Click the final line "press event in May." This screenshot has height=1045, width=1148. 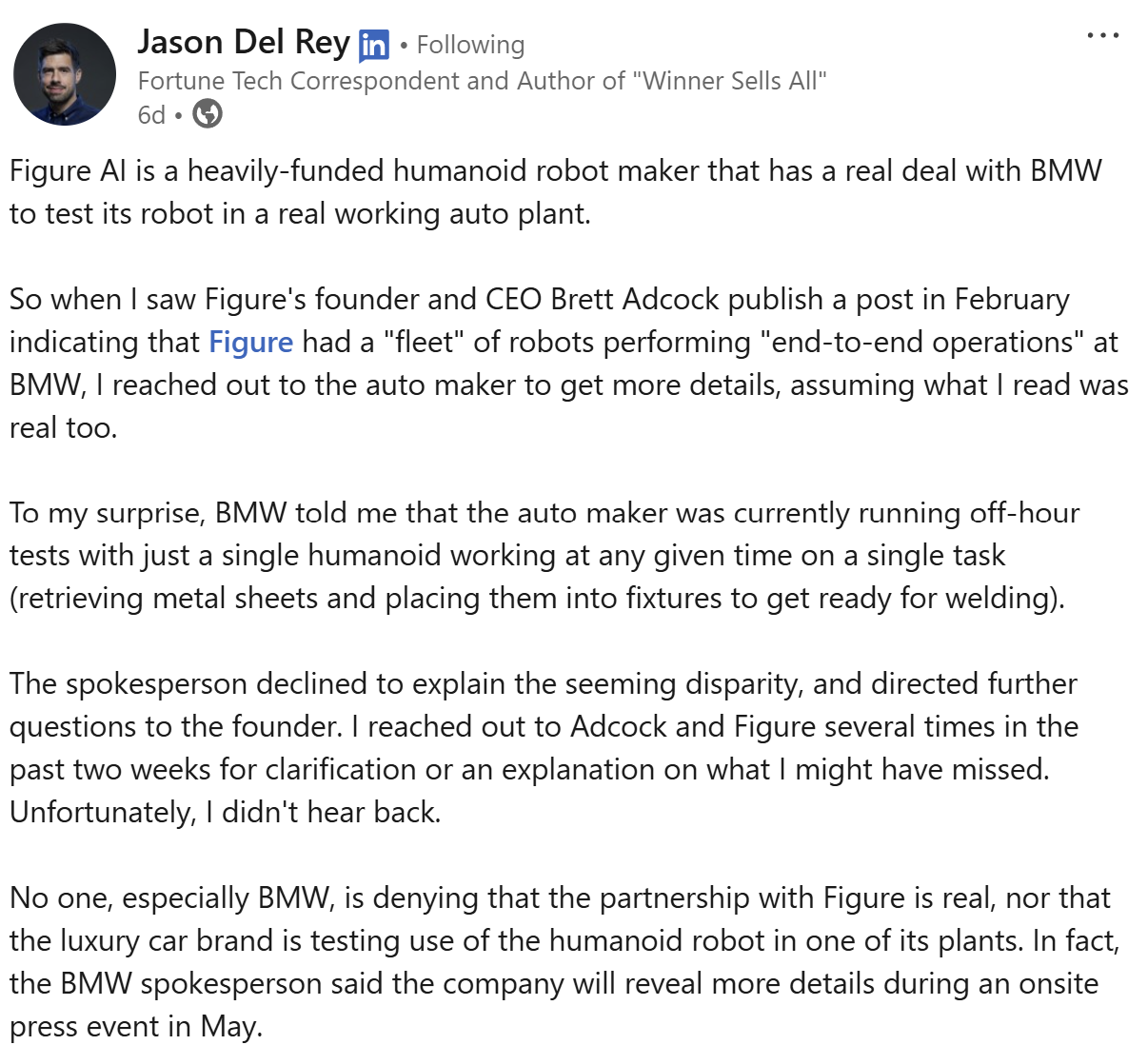135,1027
